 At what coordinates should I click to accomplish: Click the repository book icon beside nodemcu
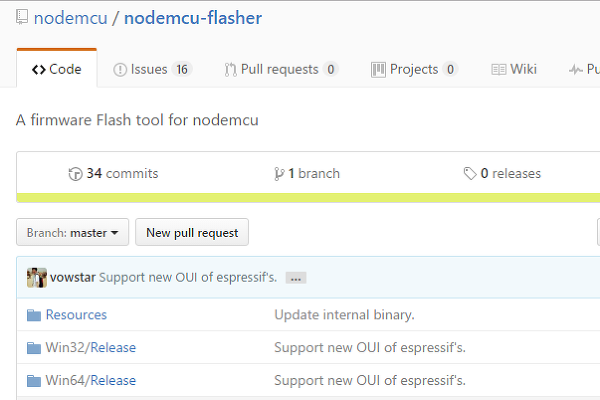coord(22,17)
